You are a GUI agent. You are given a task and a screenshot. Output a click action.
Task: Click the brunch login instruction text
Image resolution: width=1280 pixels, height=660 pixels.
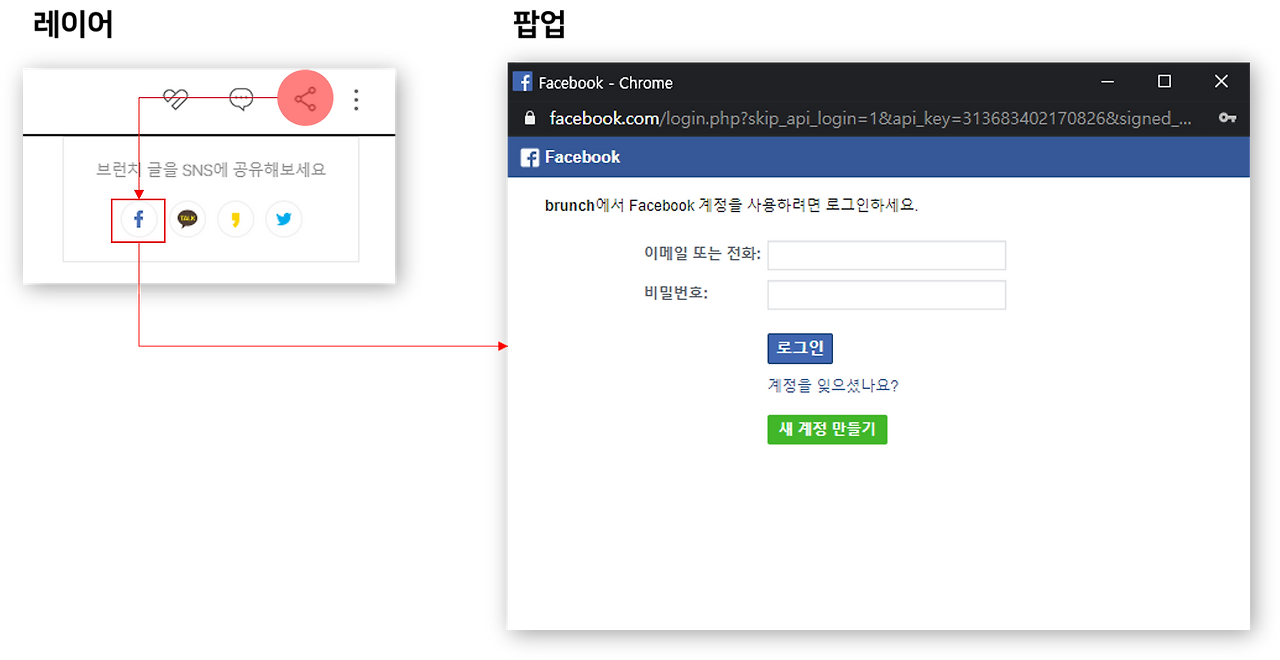pyautogui.click(x=731, y=205)
